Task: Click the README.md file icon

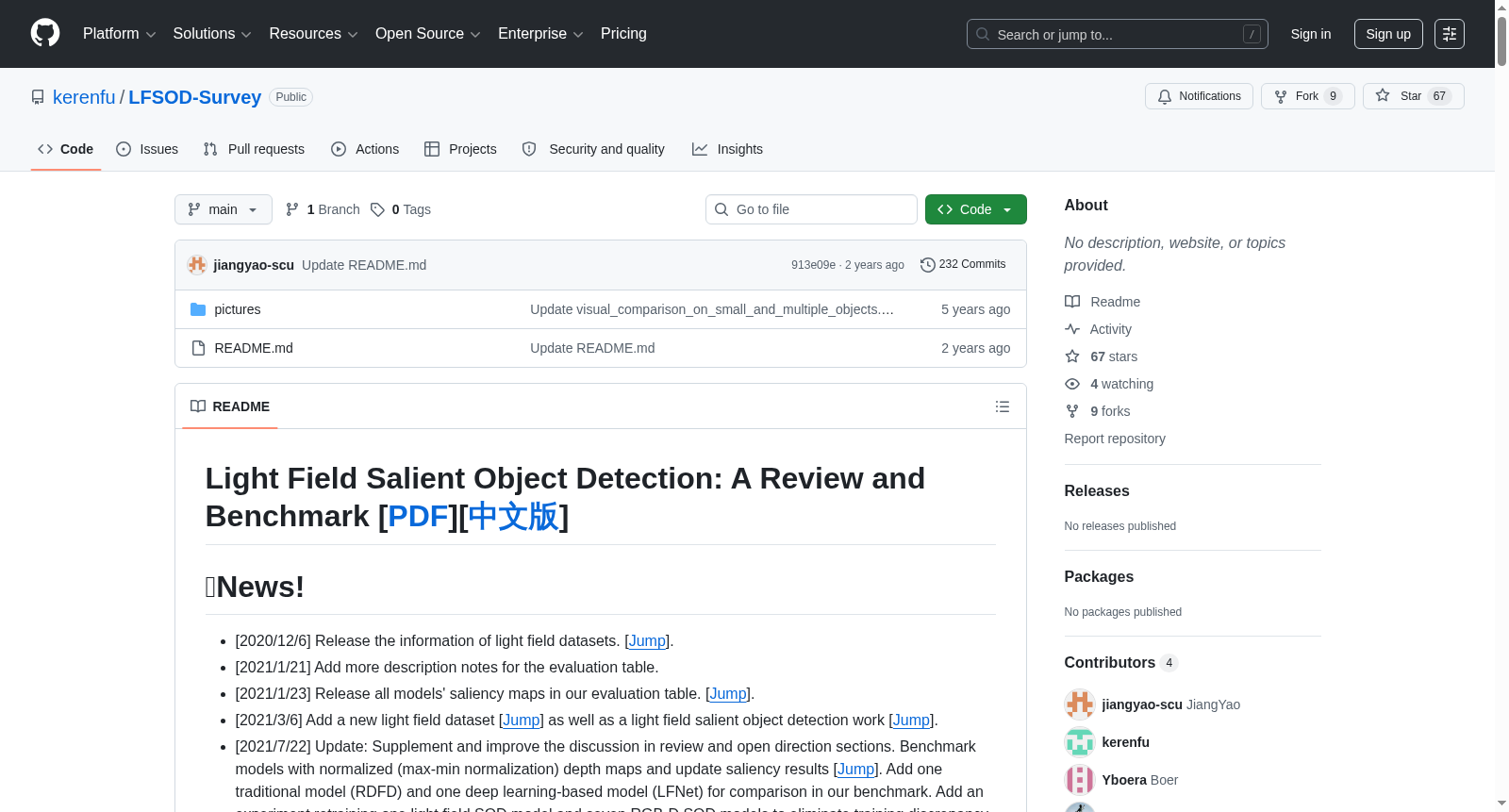Action: click(x=198, y=348)
